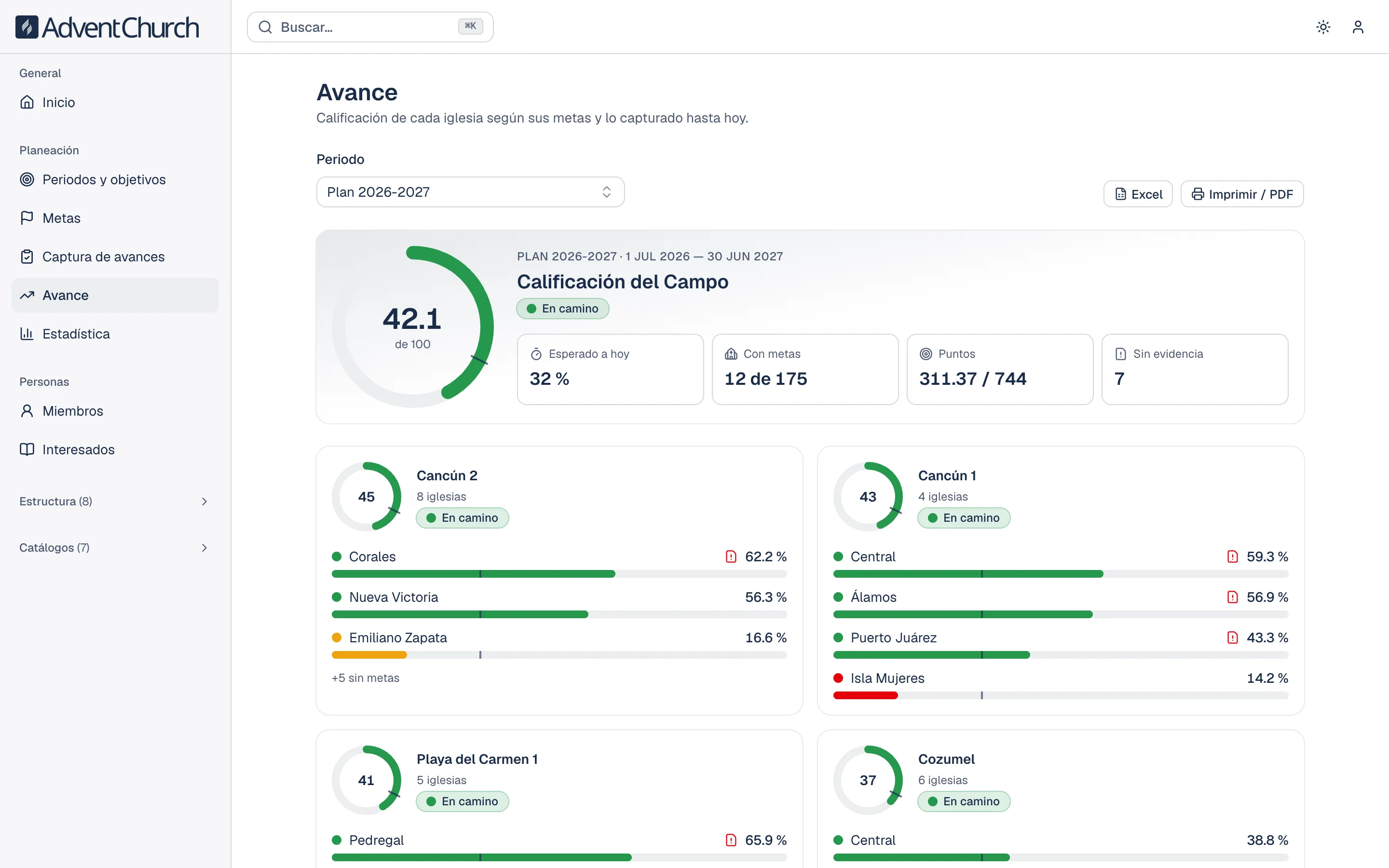Toggle the light/dark theme sun icon

[1323, 27]
